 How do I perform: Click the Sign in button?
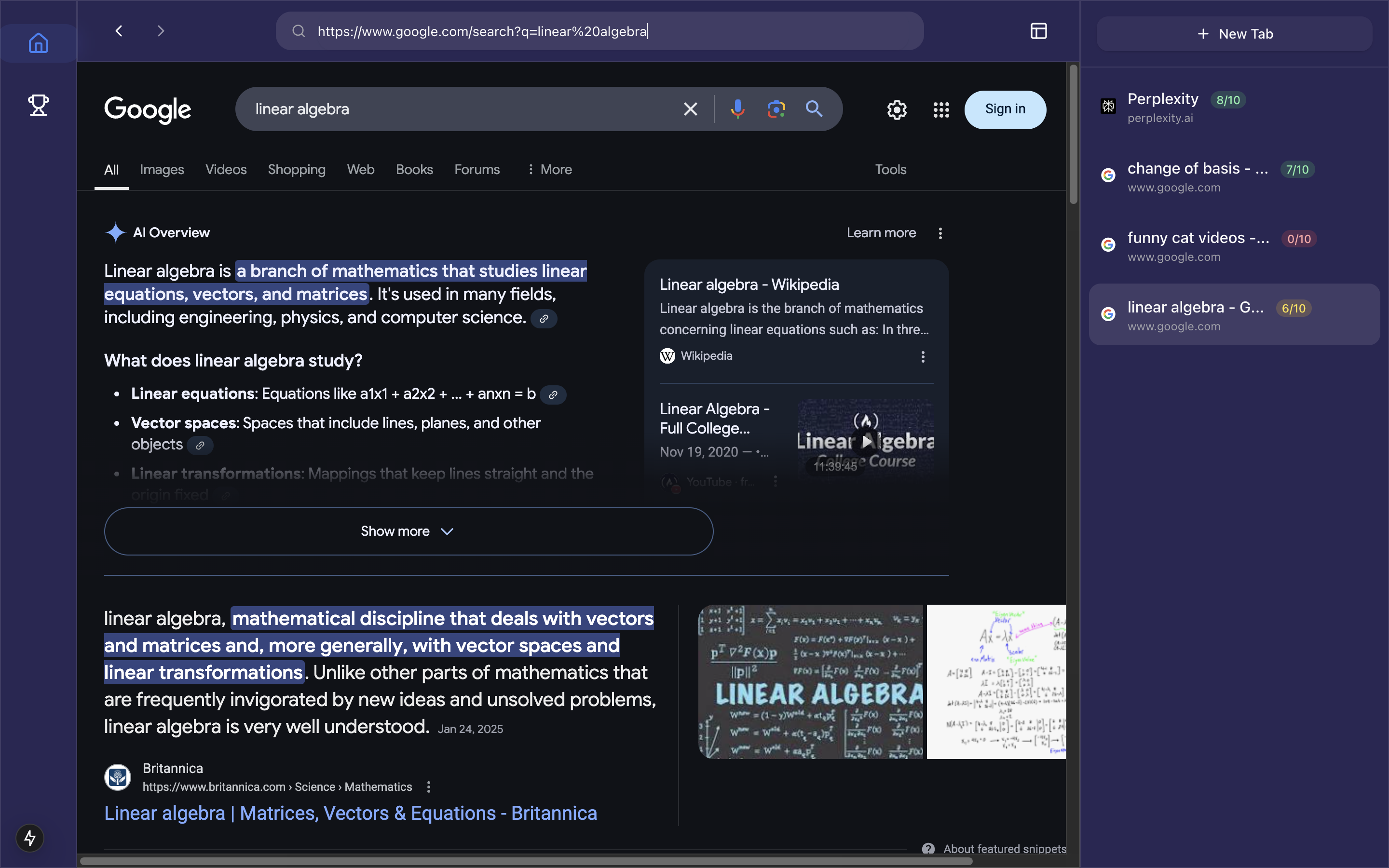[x=1005, y=109]
